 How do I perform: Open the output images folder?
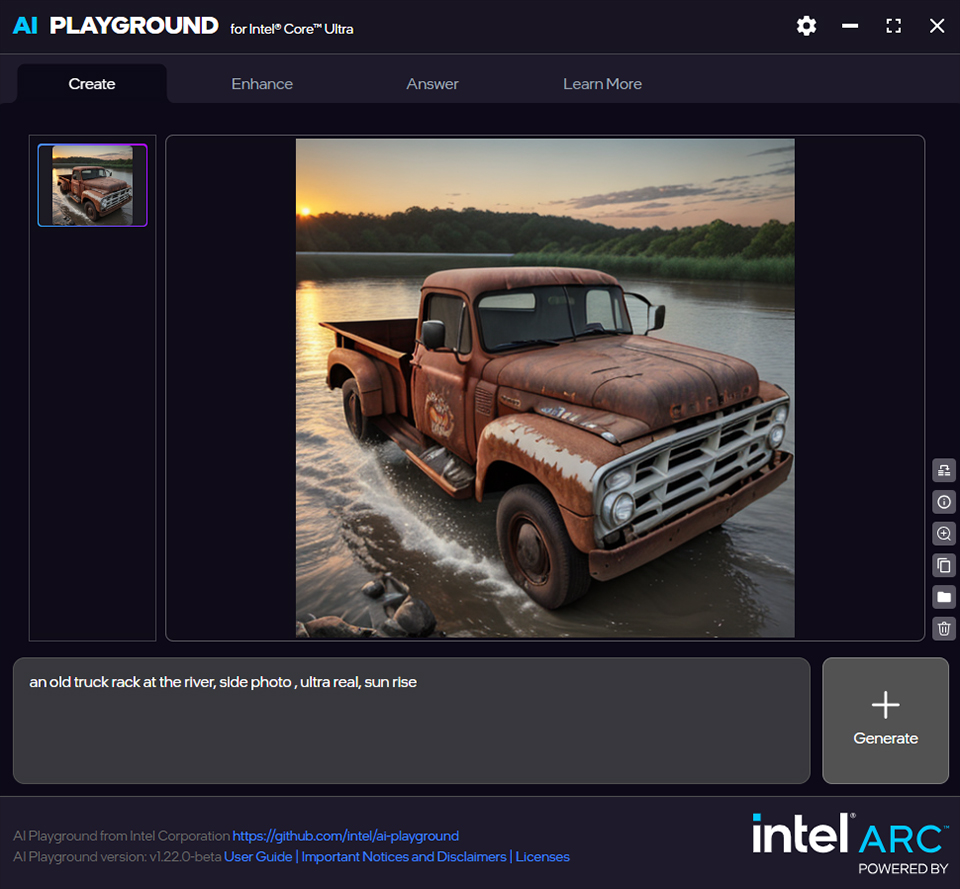tap(943, 597)
